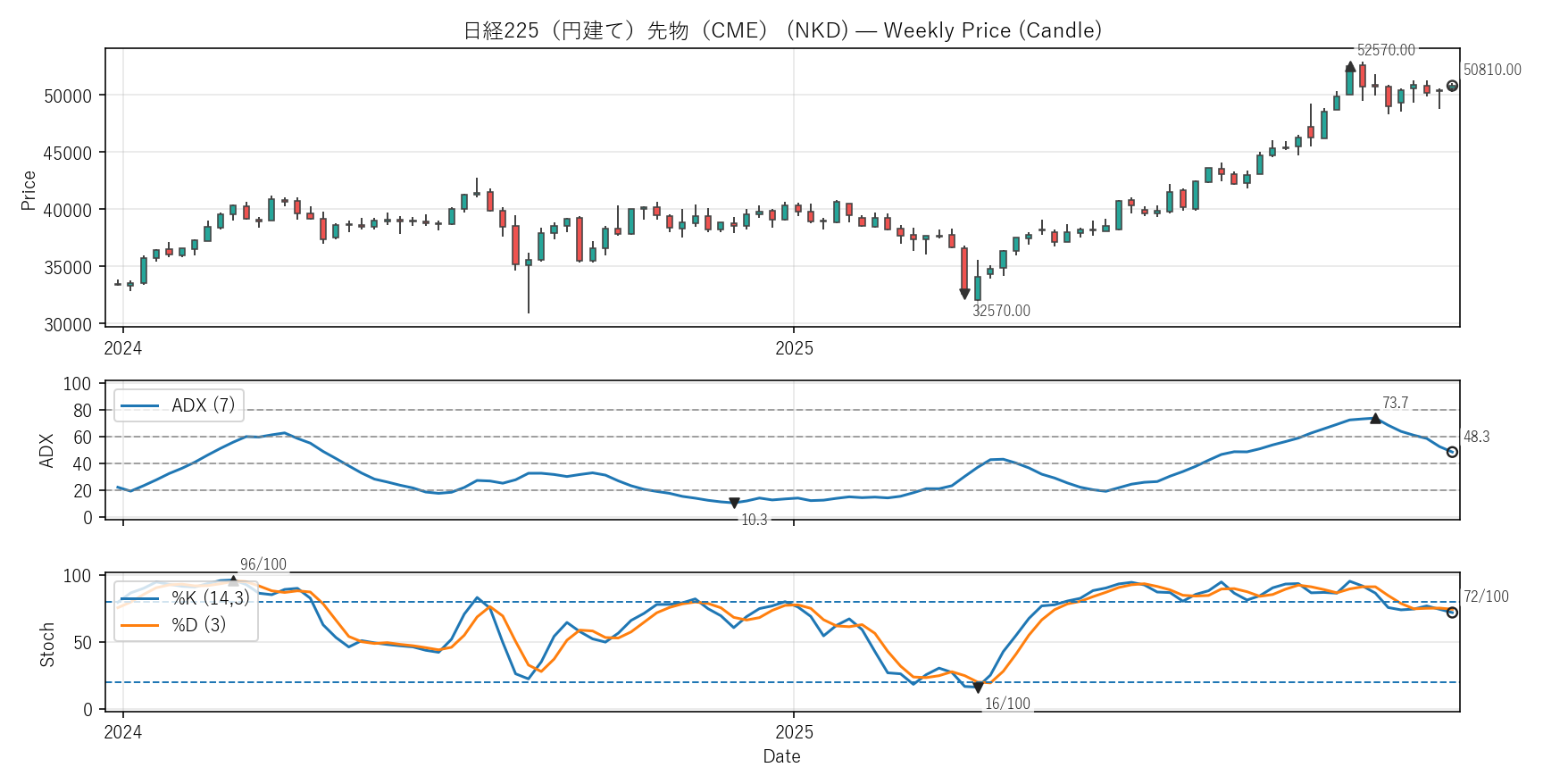Click the Stochastic high triangle at 96/100

pyautogui.click(x=233, y=580)
